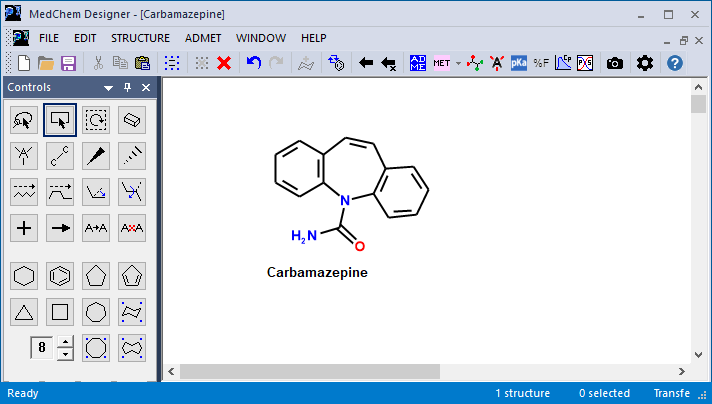Create a new document with the blank page icon
712x404 pixels.
(24, 63)
